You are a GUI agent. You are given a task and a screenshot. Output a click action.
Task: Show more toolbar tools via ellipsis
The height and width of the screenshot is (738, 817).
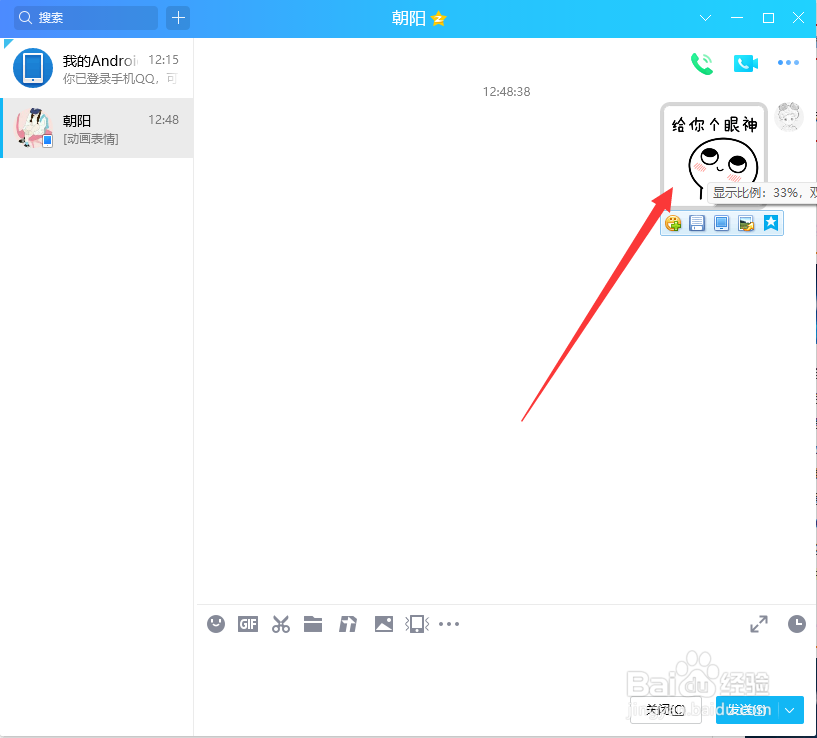(449, 624)
